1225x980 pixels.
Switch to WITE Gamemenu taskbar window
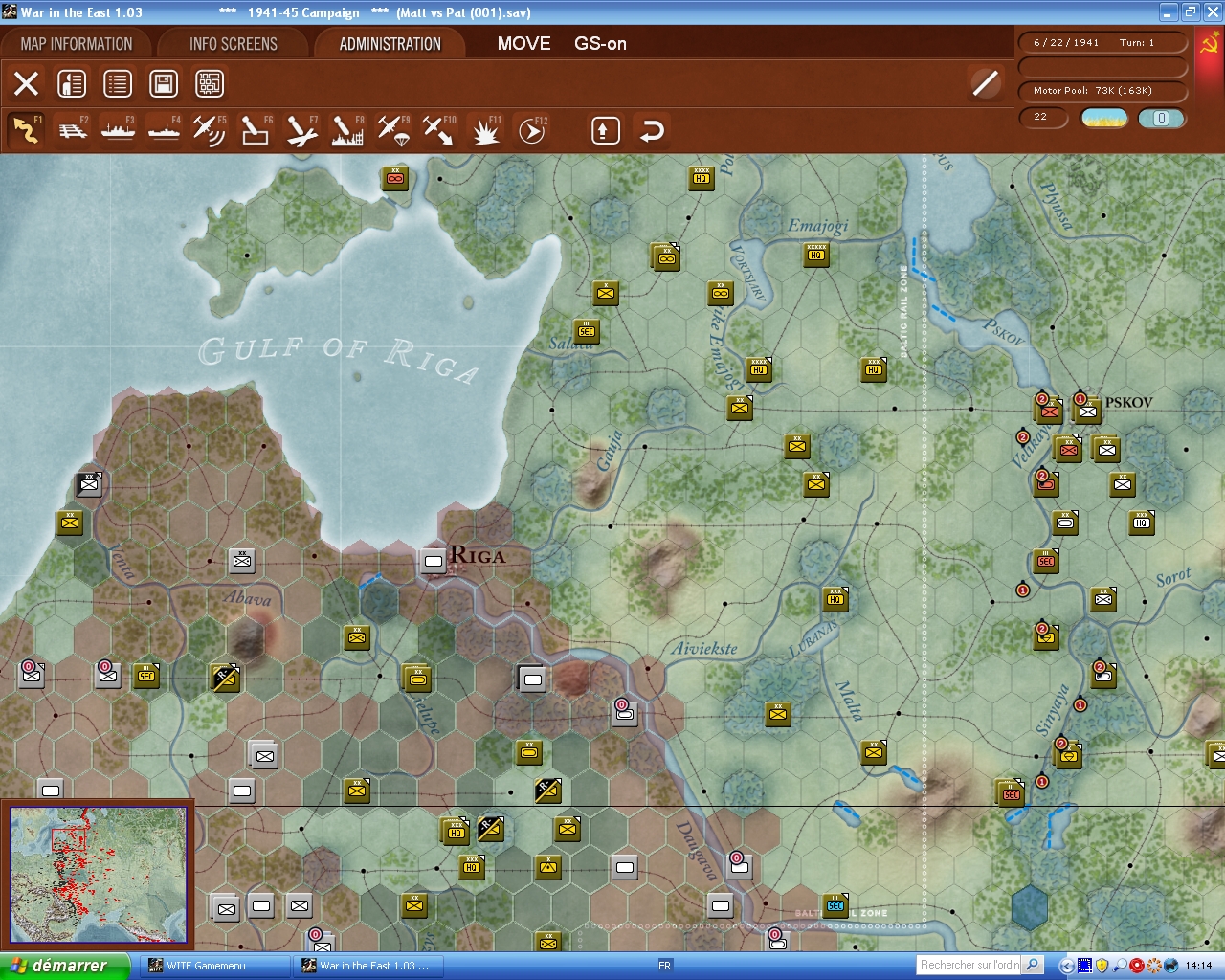215,966
